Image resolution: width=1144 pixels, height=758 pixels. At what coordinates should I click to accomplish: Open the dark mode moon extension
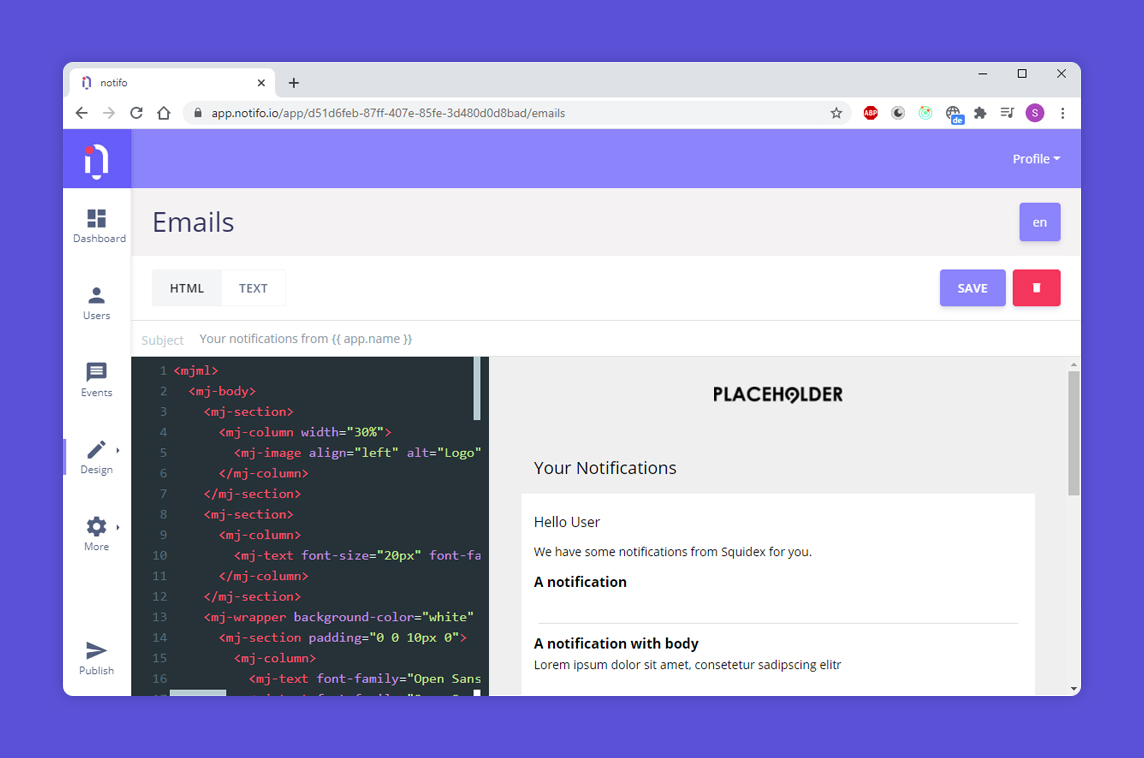click(x=898, y=113)
